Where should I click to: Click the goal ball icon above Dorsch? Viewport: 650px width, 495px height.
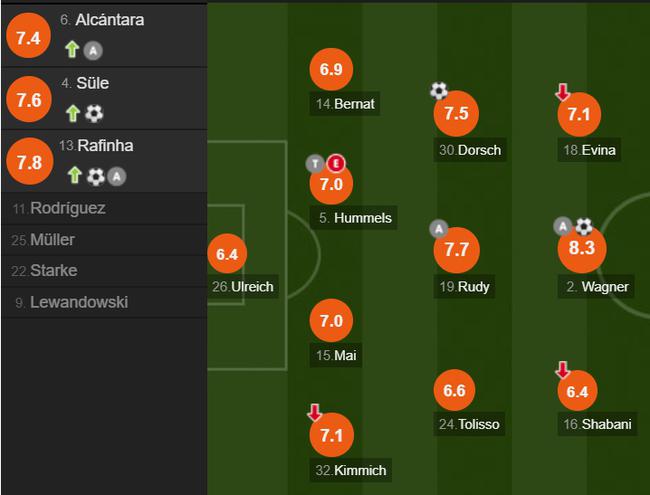(x=439, y=91)
